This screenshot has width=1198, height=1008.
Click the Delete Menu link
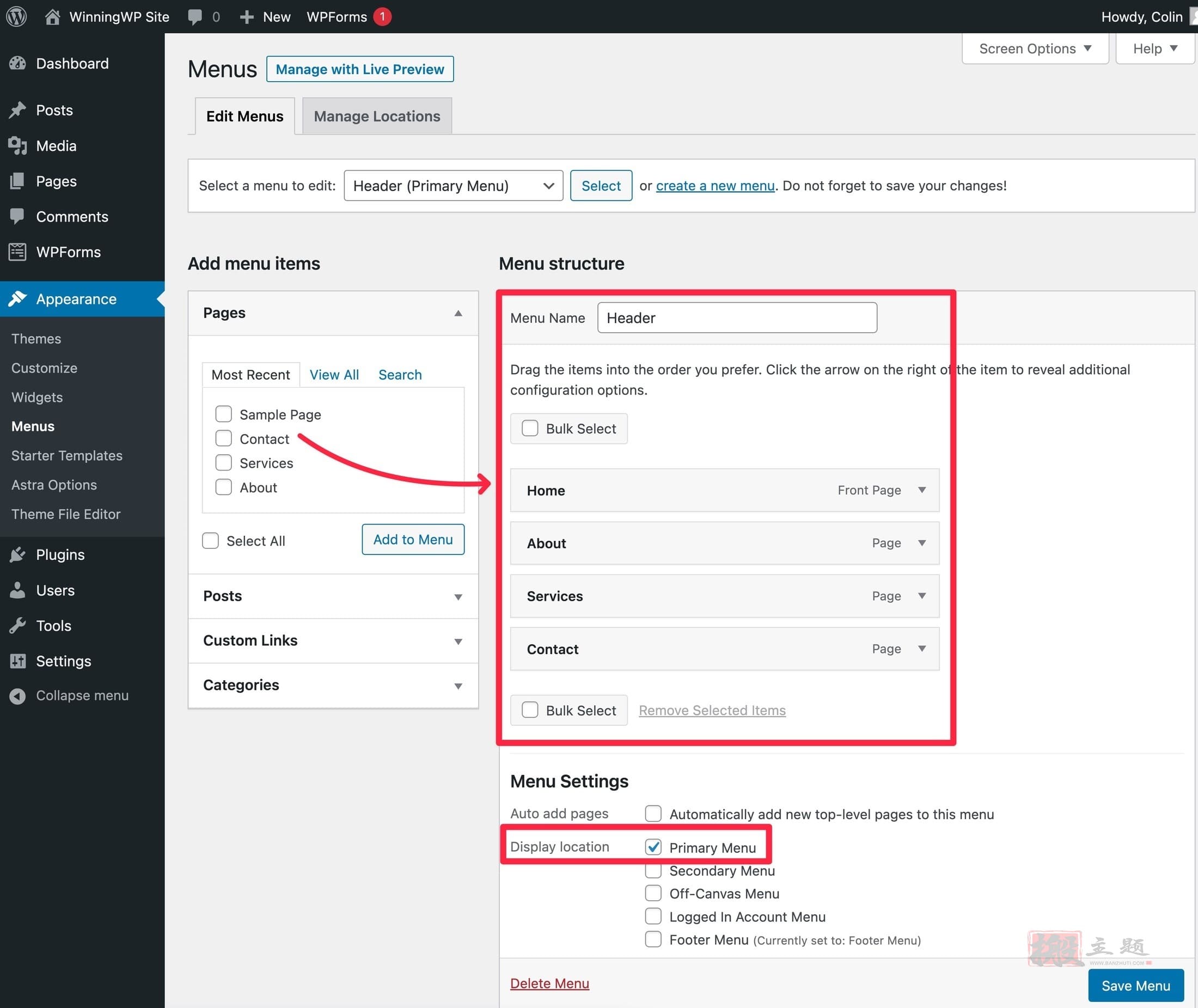coord(549,983)
